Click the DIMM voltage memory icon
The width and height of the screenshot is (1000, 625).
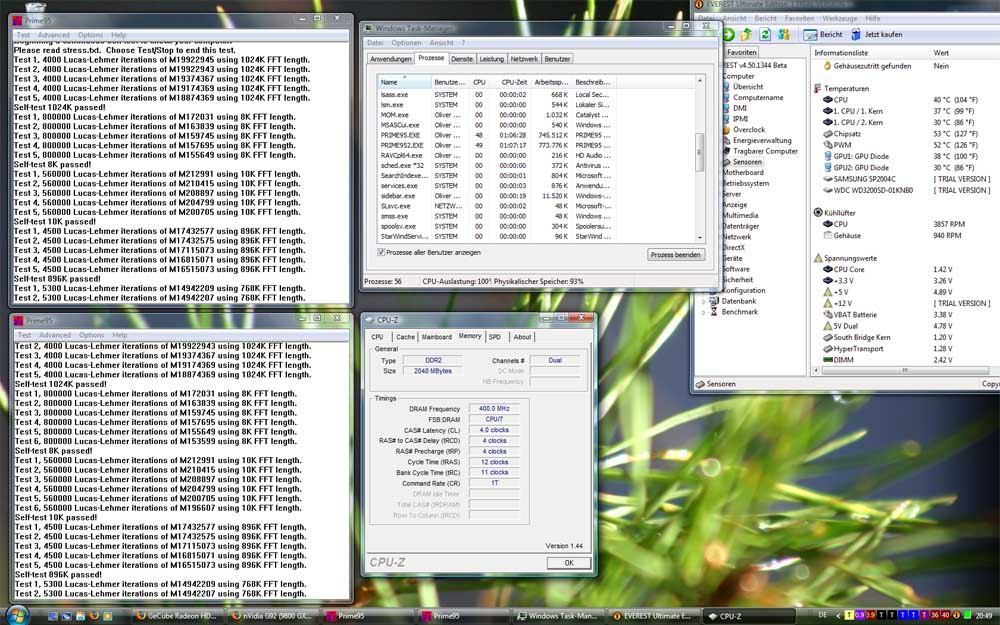828,360
